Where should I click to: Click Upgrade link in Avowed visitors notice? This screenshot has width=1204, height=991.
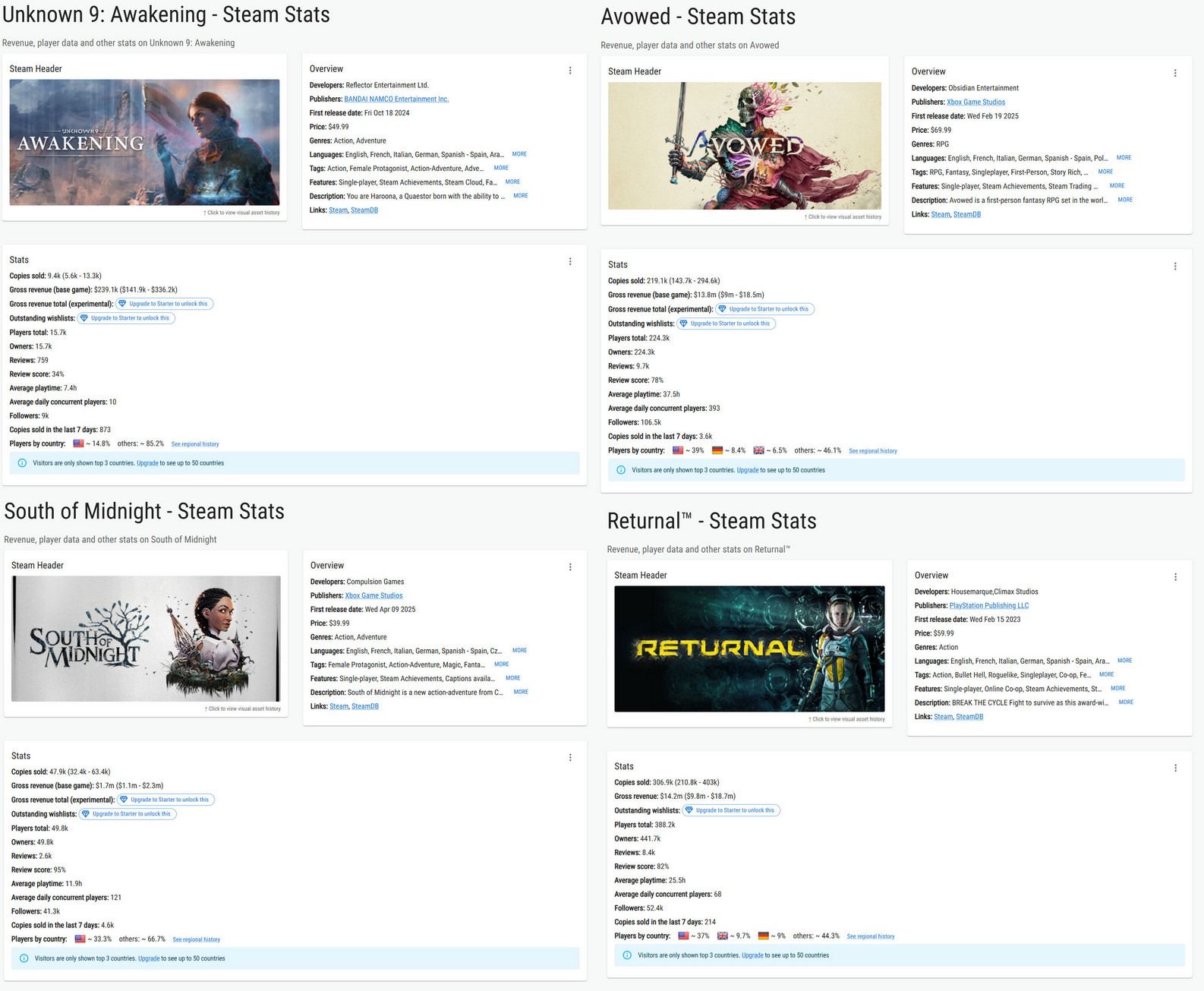[x=748, y=470]
